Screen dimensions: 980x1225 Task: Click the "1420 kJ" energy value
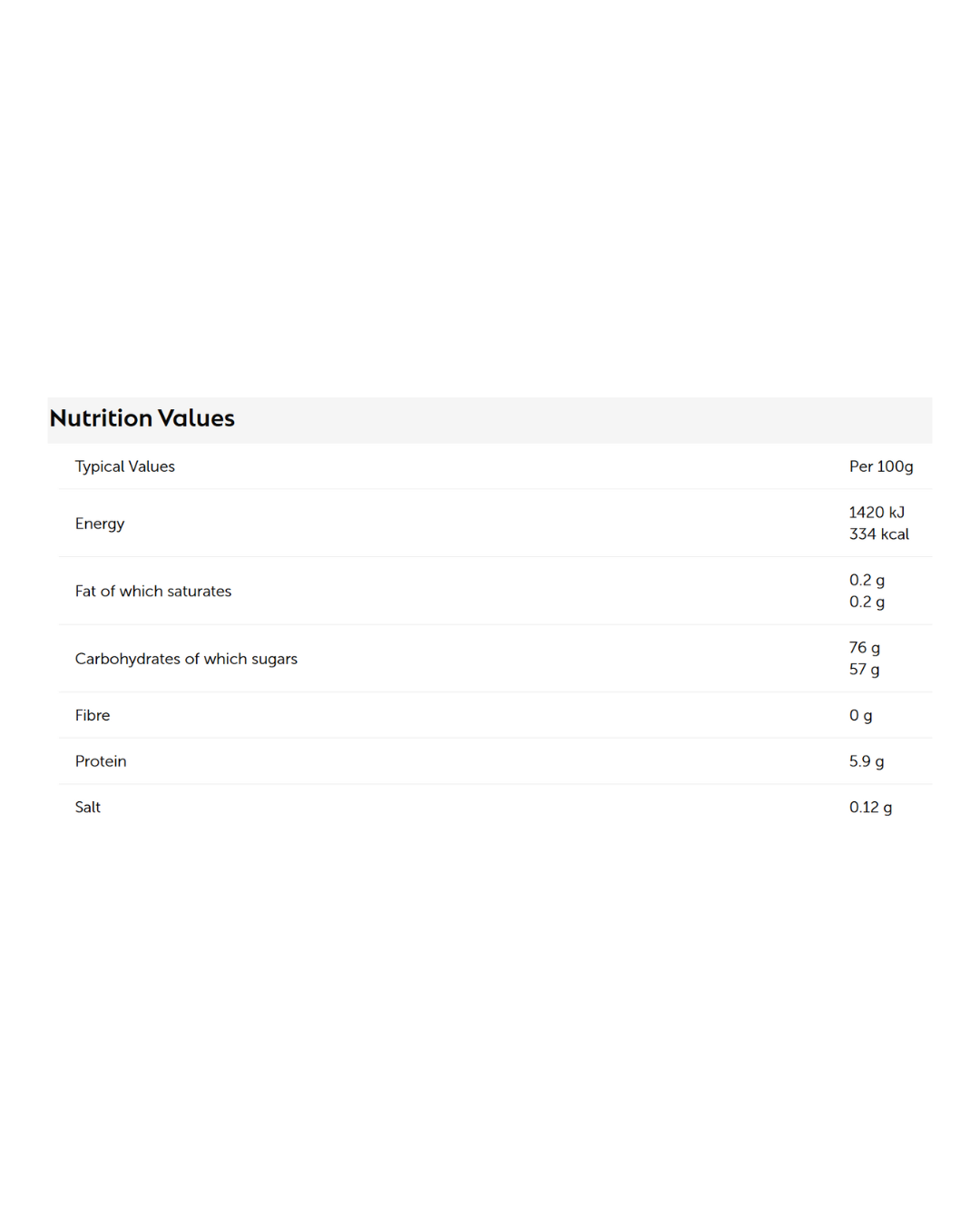pos(877,513)
